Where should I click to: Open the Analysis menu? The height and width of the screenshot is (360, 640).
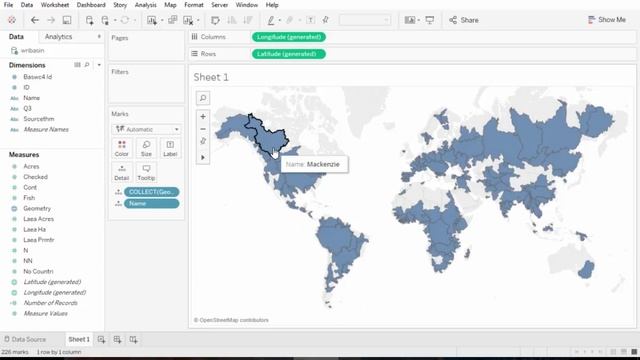click(145, 5)
